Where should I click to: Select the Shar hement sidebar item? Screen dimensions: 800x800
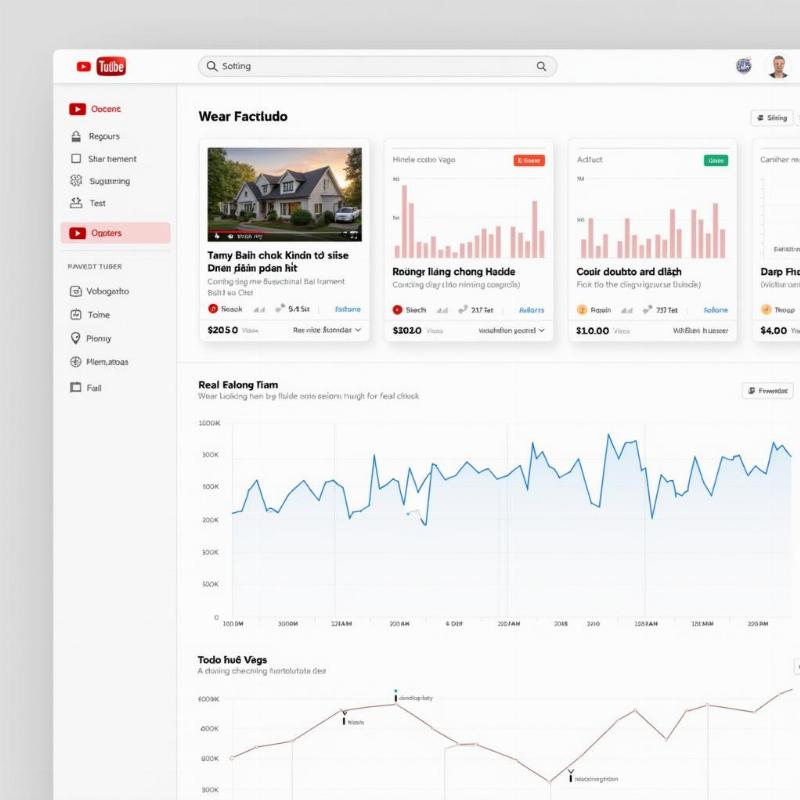coord(111,159)
